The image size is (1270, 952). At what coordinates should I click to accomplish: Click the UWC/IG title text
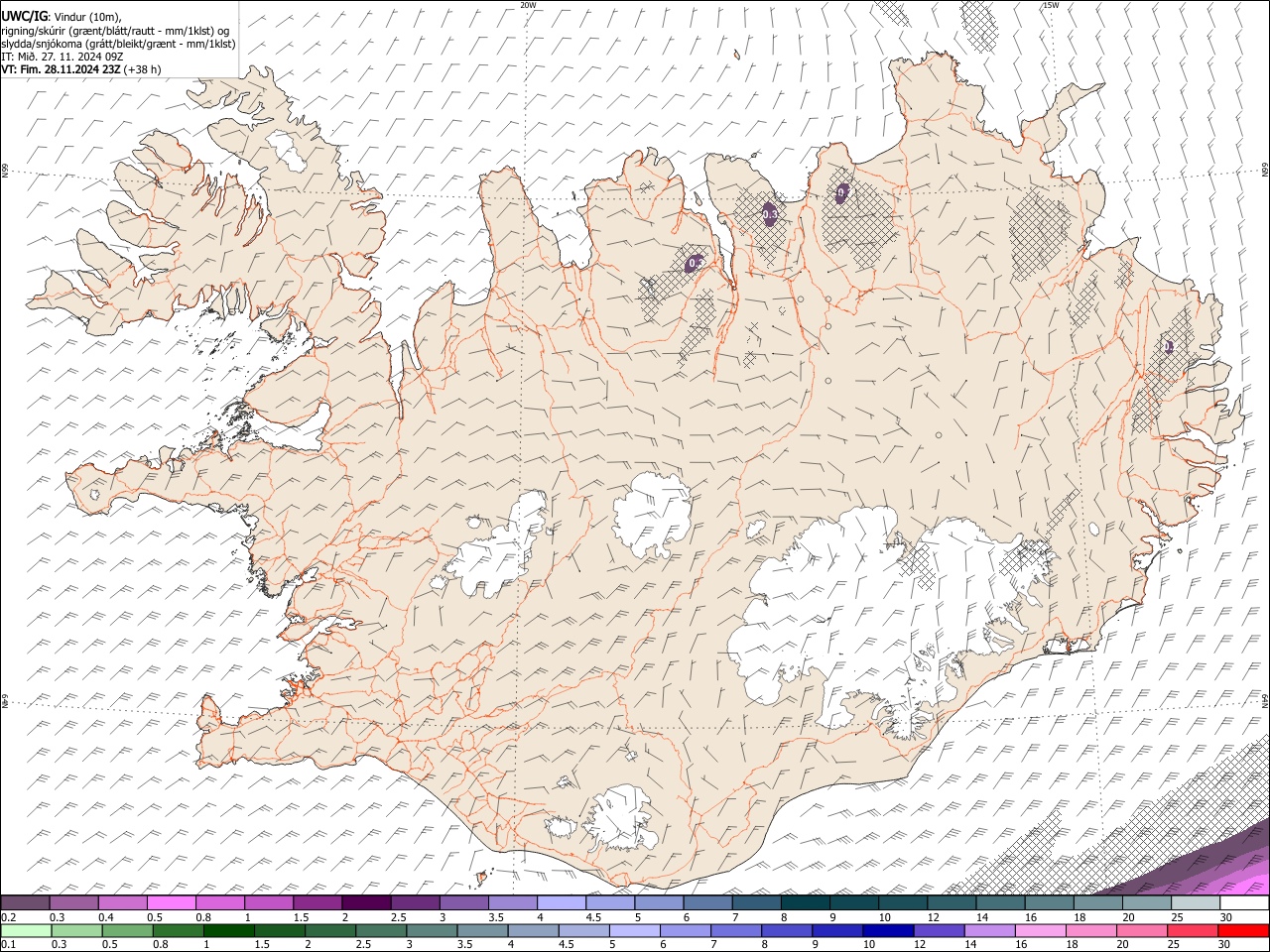24,16
